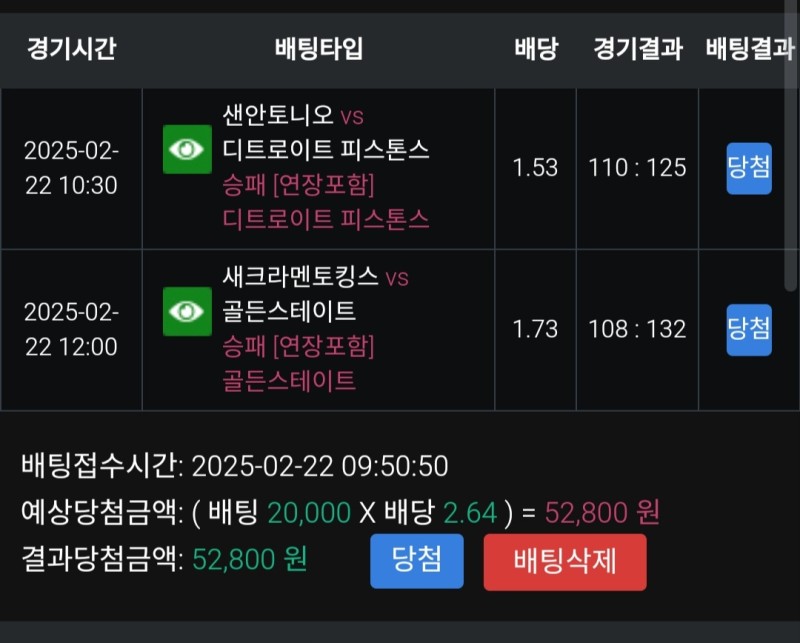This screenshot has width=800, height=643.
Task: Click the 110 : 125 game score
Action: (x=638, y=168)
